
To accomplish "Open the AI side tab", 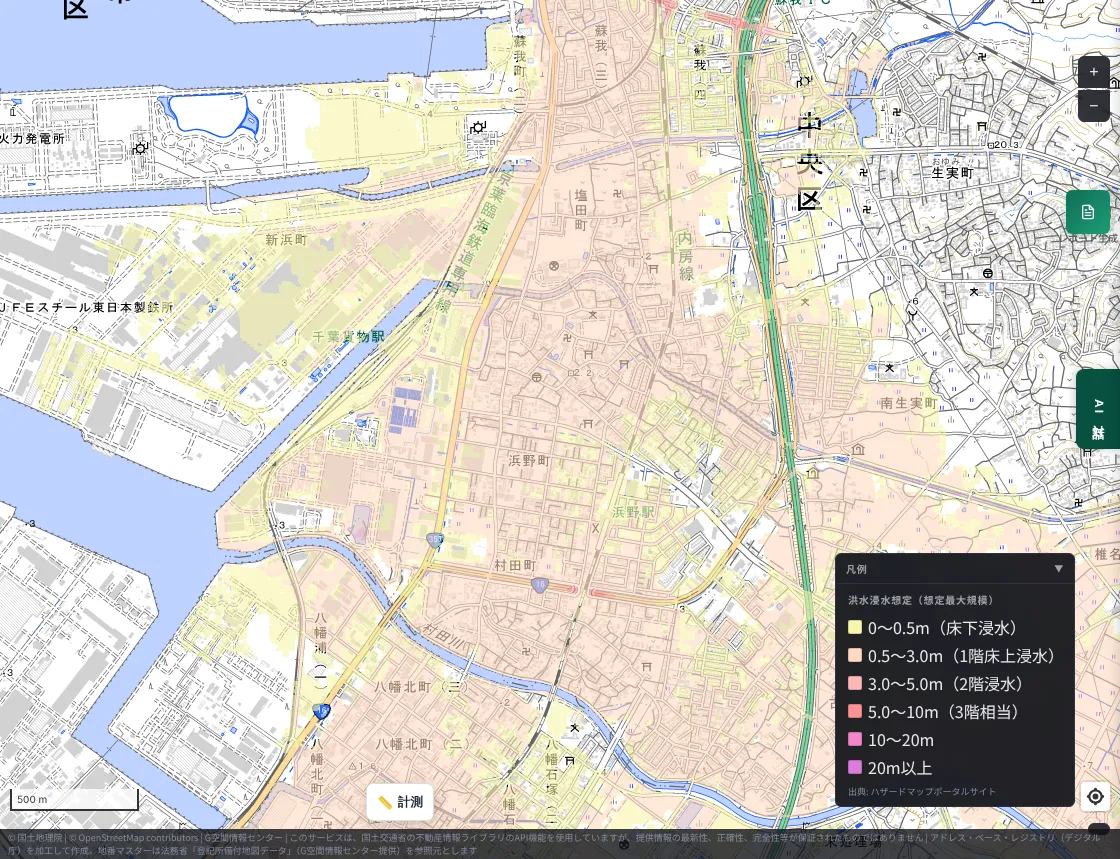I will (x=1098, y=409).
